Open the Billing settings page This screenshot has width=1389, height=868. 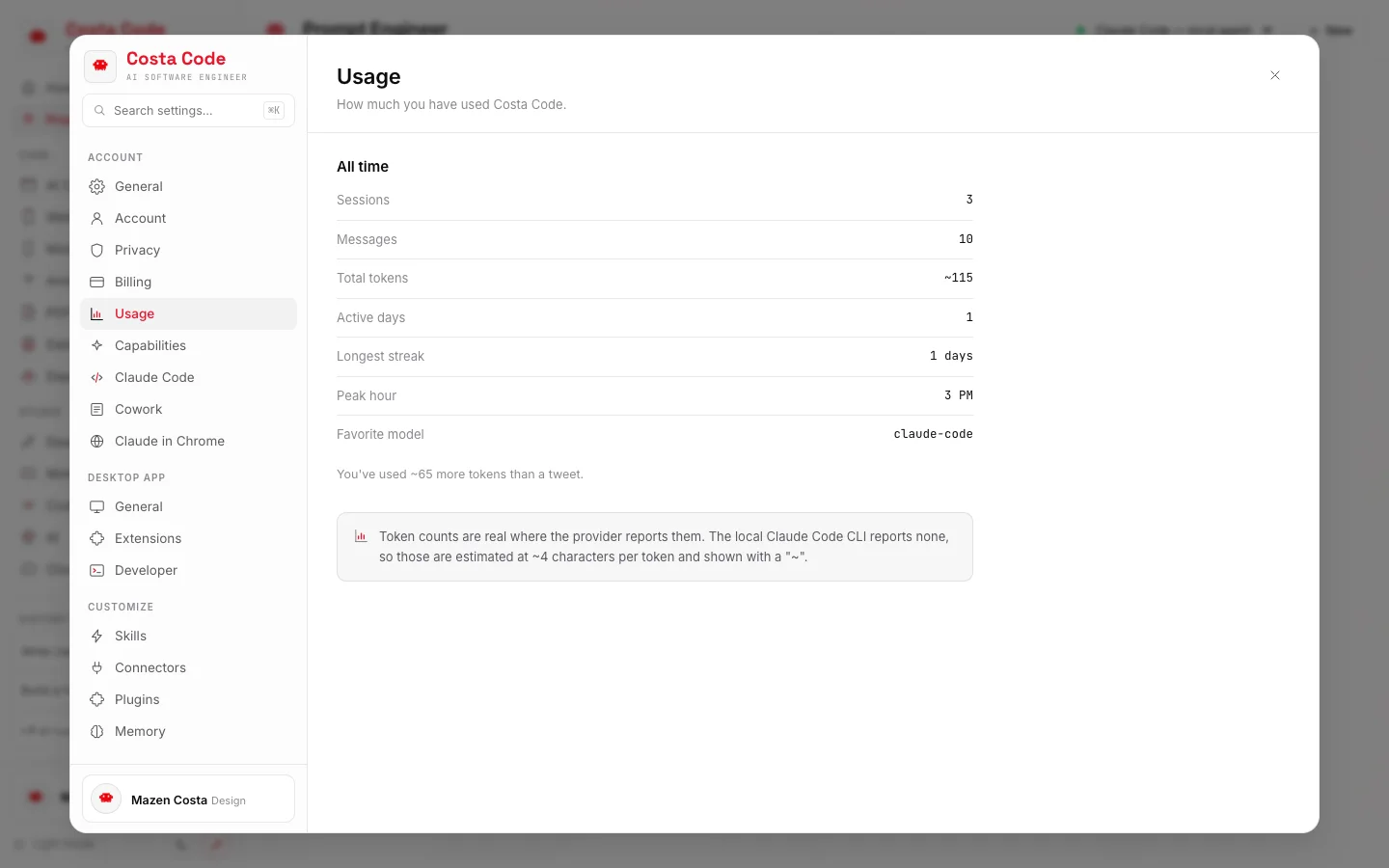pyautogui.click(x=188, y=282)
